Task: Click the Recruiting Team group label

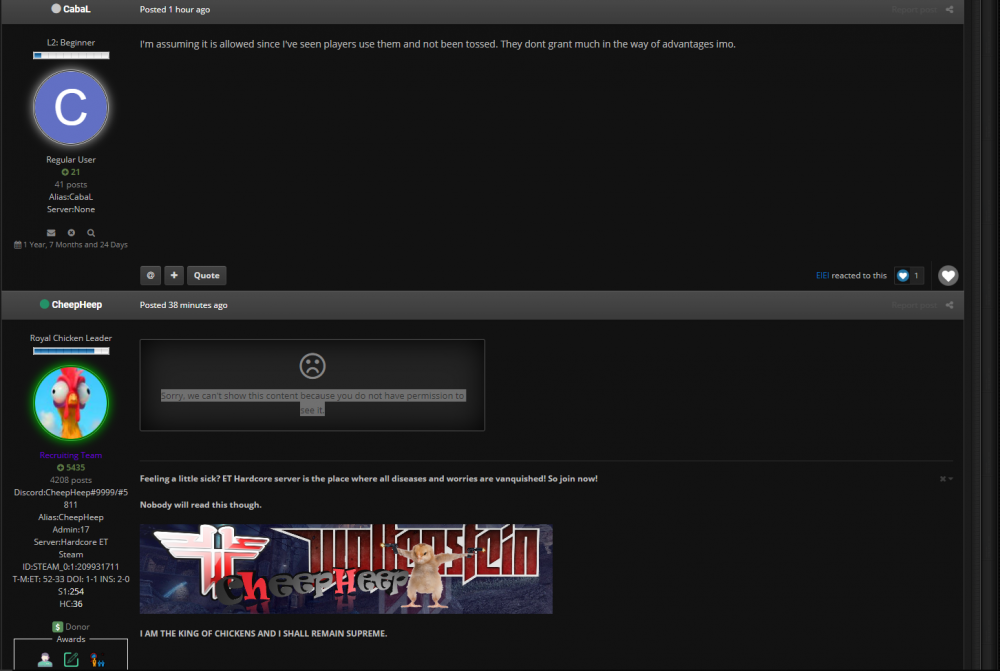Action: (x=71, y=455)
